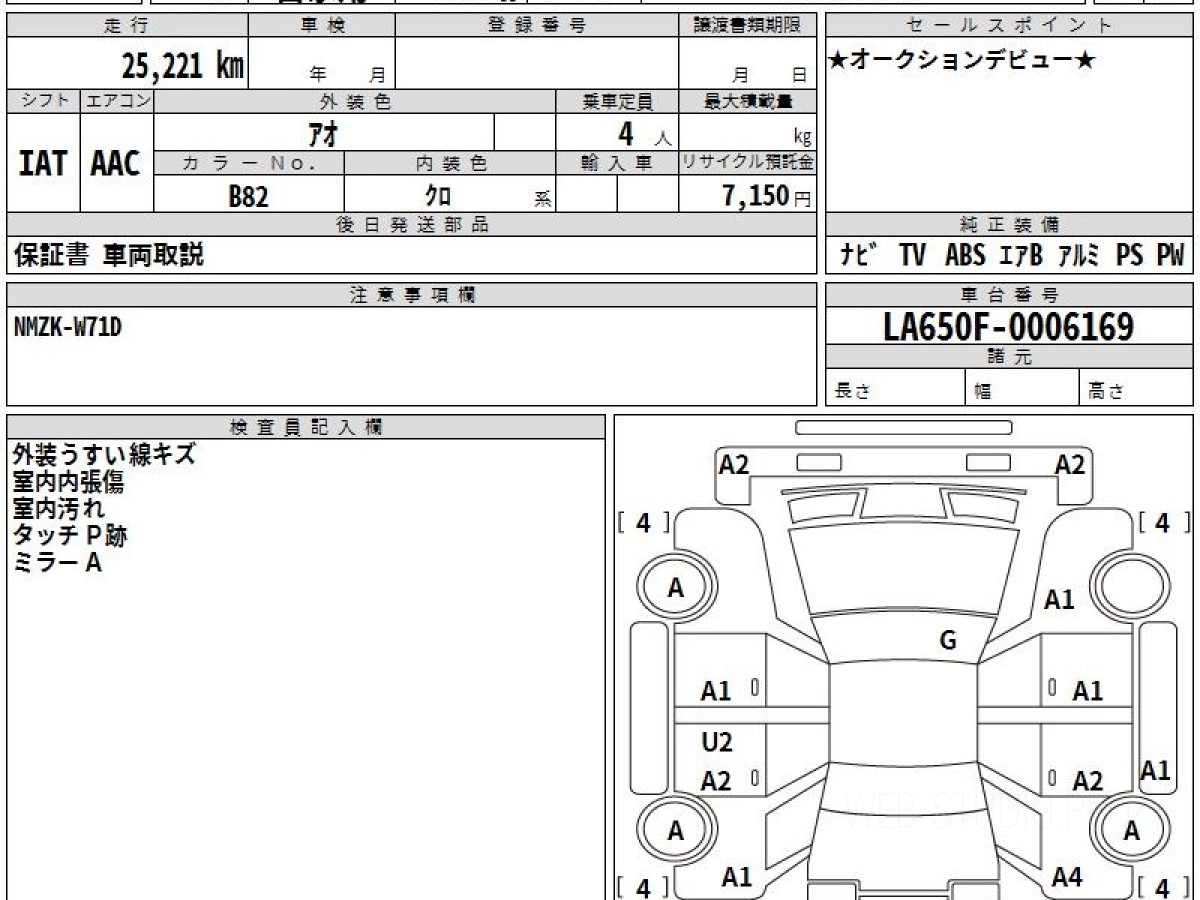Select the recycle deposit 7,150円
This screenshot has width=1200, height=900.
point(767,196)
